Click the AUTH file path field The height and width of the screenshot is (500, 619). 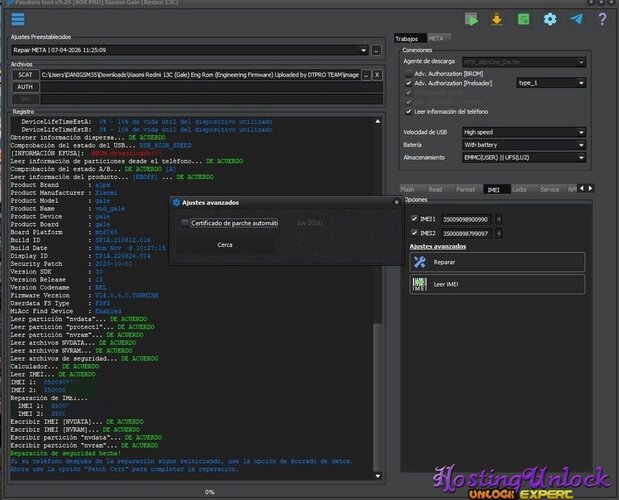212,87
